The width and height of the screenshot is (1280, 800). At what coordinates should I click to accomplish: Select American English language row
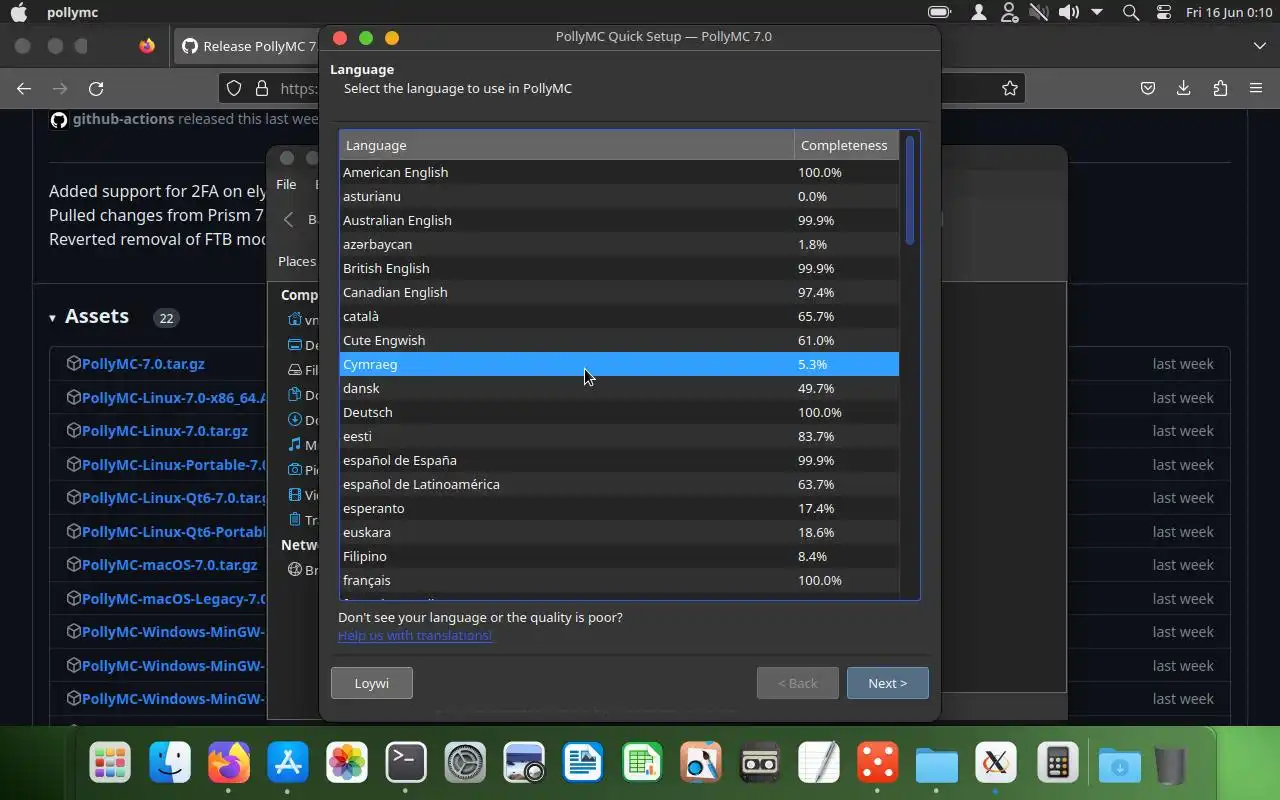[x=619, y=172]
